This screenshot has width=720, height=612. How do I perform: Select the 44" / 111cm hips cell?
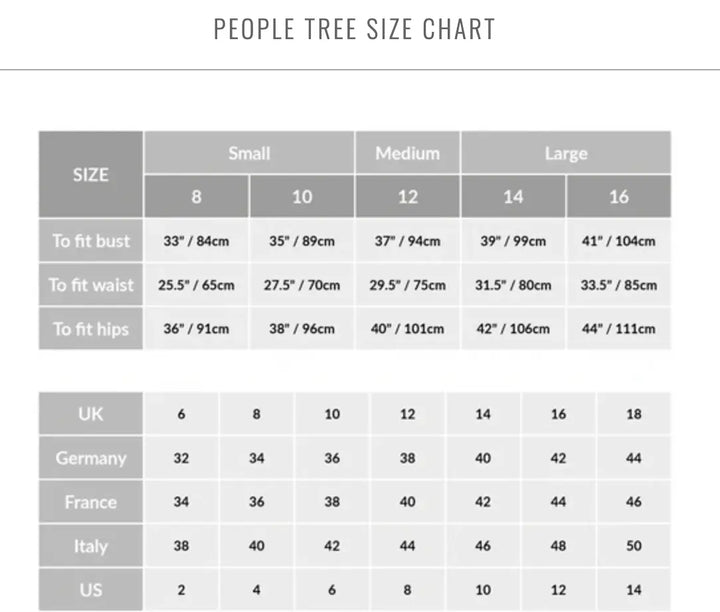[619, 329]
